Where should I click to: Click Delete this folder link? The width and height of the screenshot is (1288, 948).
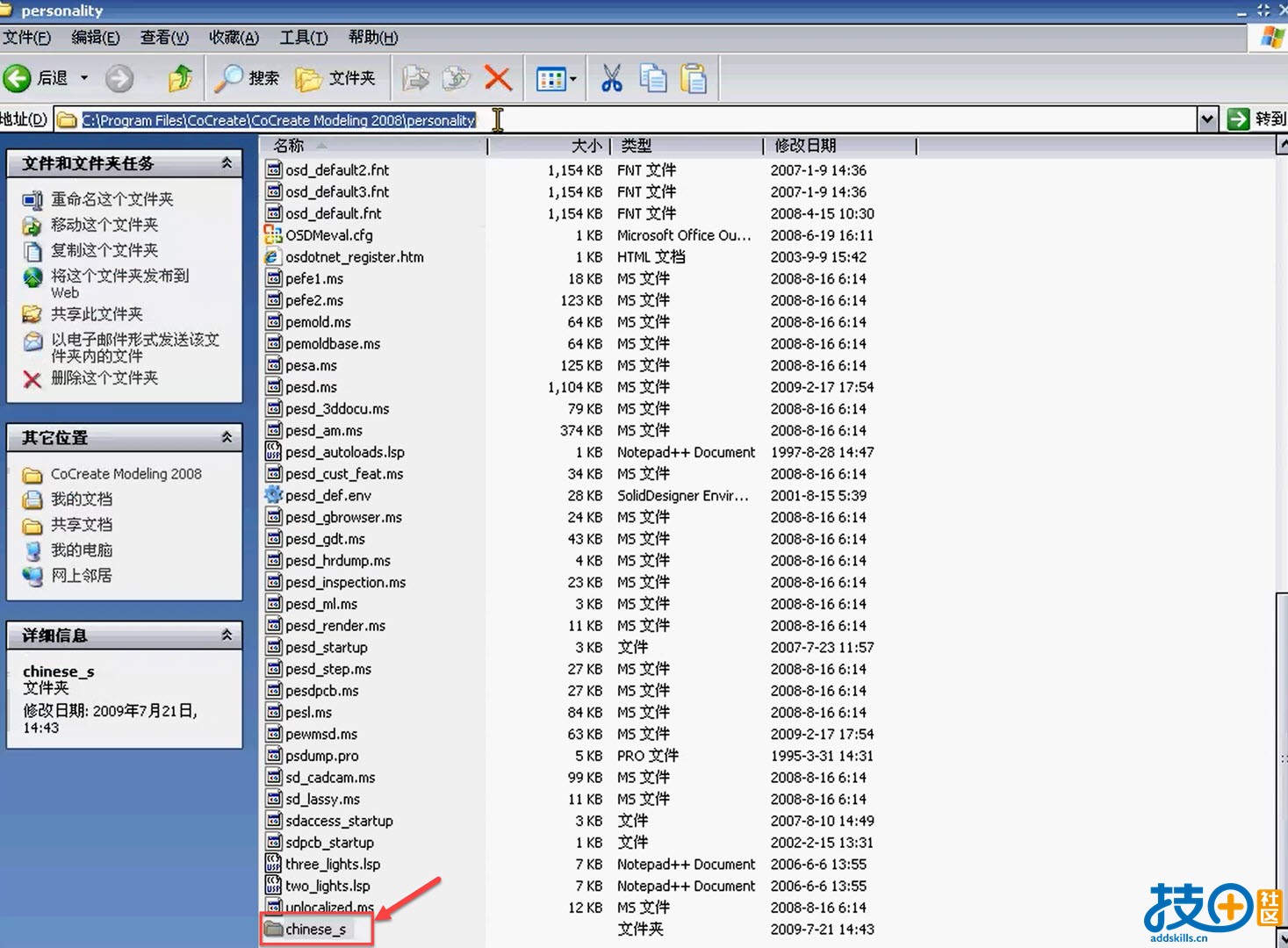click(104, 378)
